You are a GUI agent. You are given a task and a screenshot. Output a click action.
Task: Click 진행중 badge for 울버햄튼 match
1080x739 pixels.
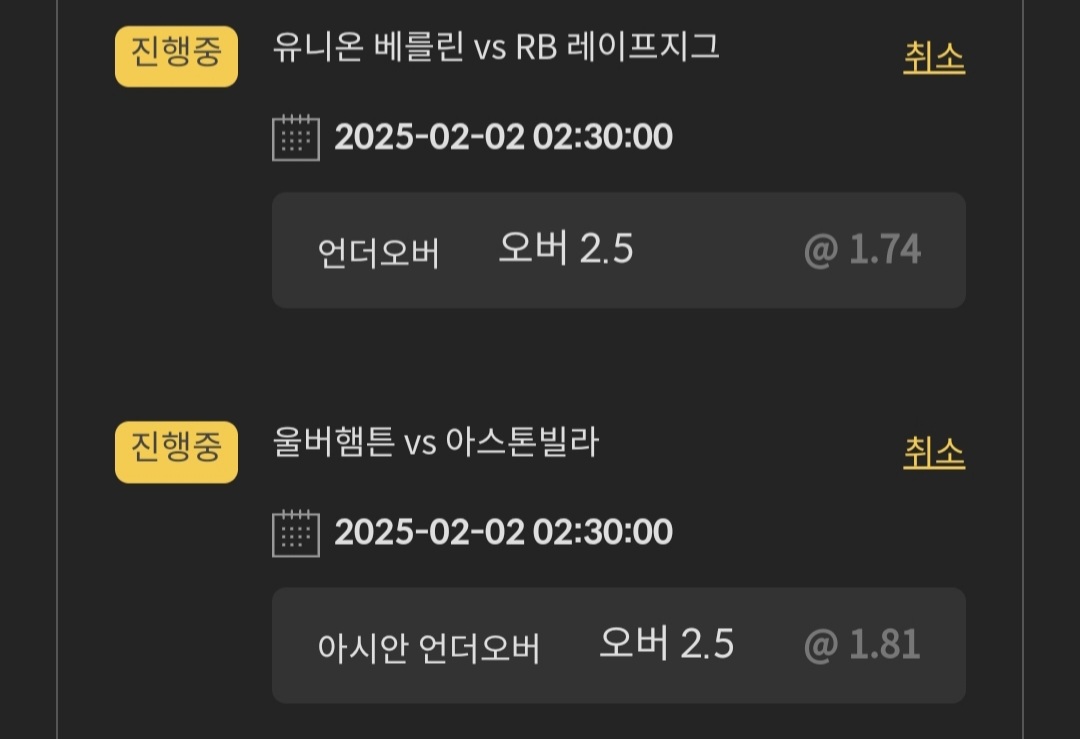point(176,452)
